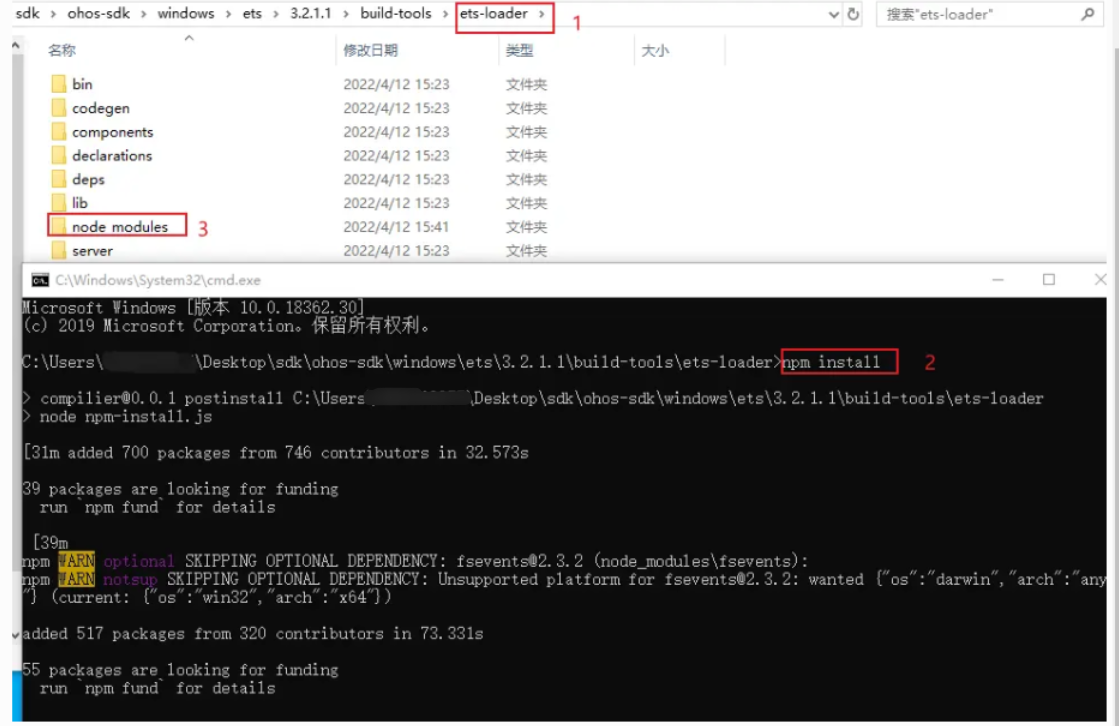Open the server folder
This screenshot has height=726, width=1119.
click(90, 250)
